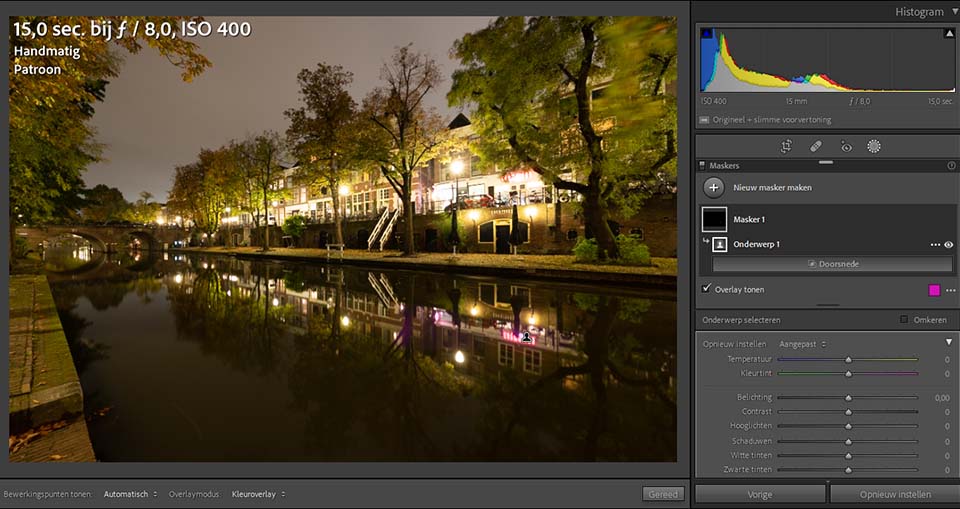Select the Healing bandage tool
The height and width of the screenshot is (509, 960).
[816, 146]
